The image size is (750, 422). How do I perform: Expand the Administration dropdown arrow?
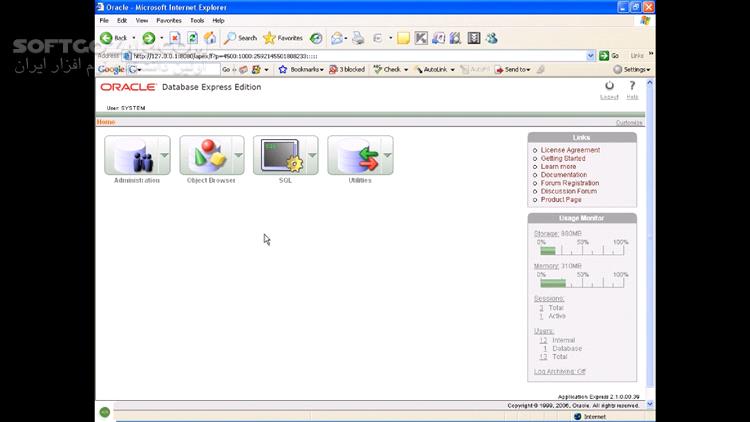click(x=164, y=155)
